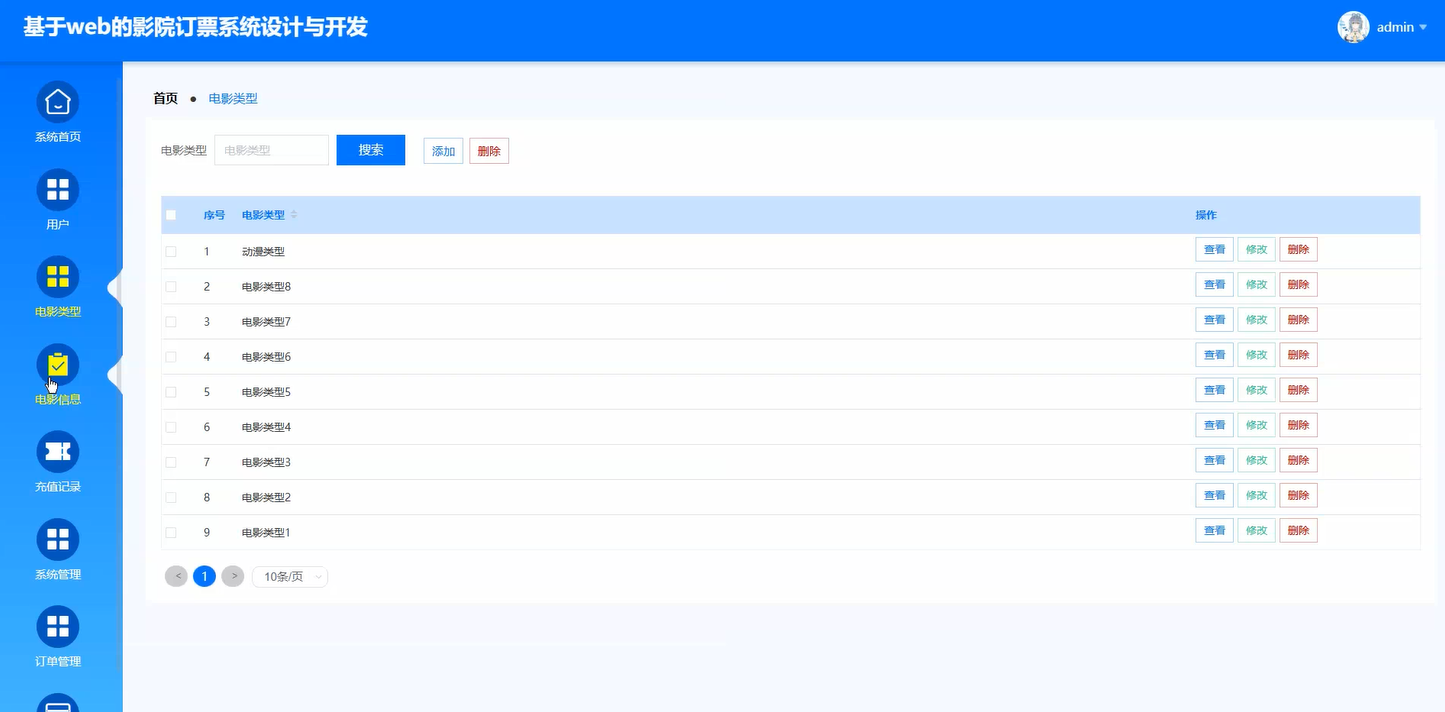Viewport: 1445px width, 712px height.
Task: Click 删除 for 电影类型4
Action: [x=1298, y=425]
